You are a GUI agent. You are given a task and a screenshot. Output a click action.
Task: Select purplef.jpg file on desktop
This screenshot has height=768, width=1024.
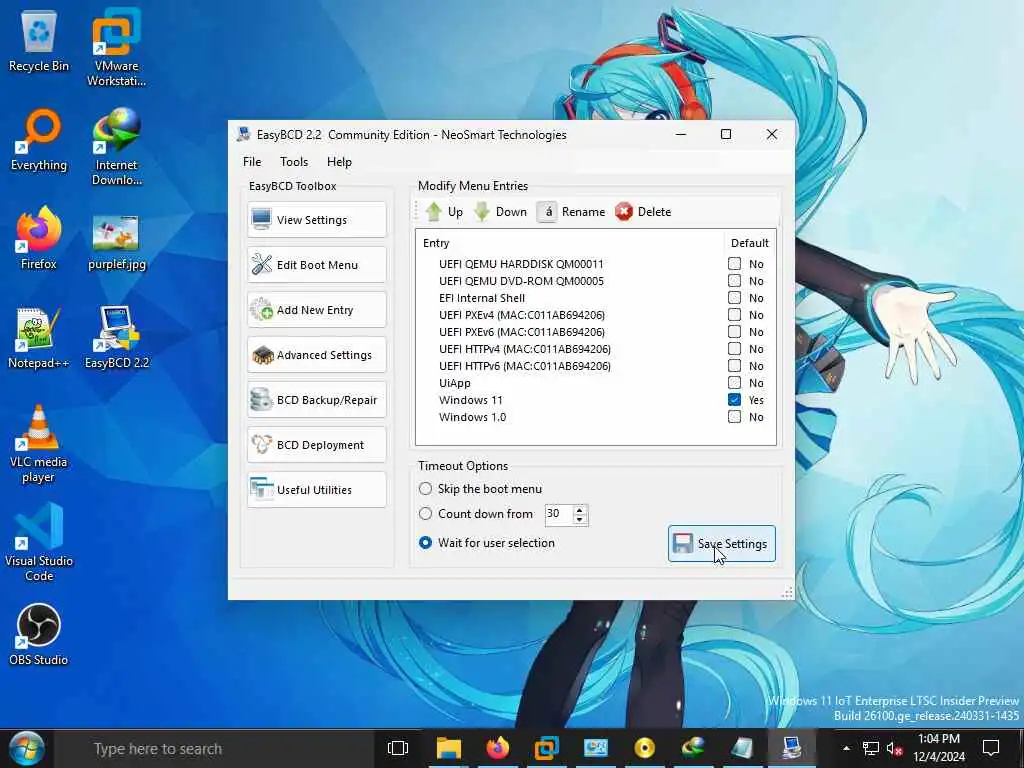116,242
